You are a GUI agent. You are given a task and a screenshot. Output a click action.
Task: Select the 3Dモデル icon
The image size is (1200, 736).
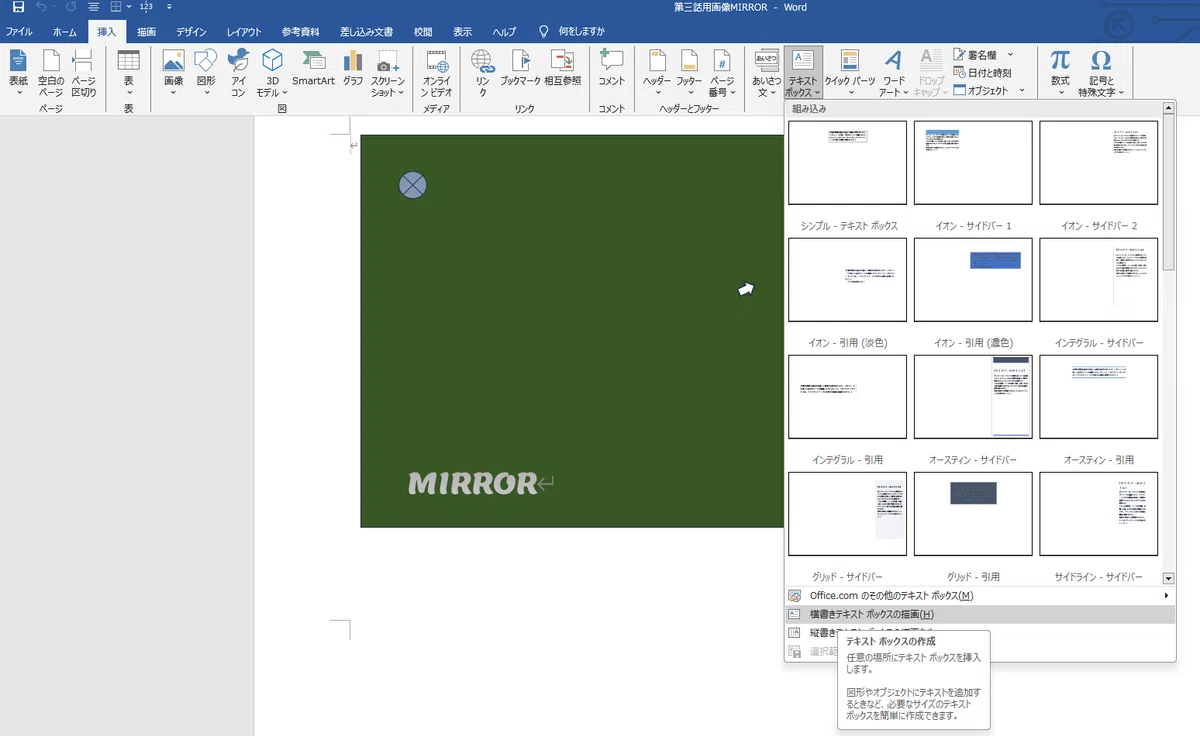271,73
